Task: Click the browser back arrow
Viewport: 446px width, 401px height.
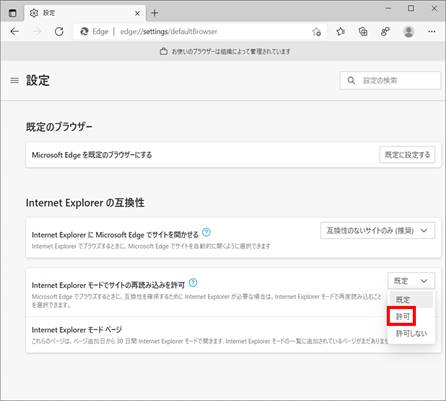Action: click(15, 32)
